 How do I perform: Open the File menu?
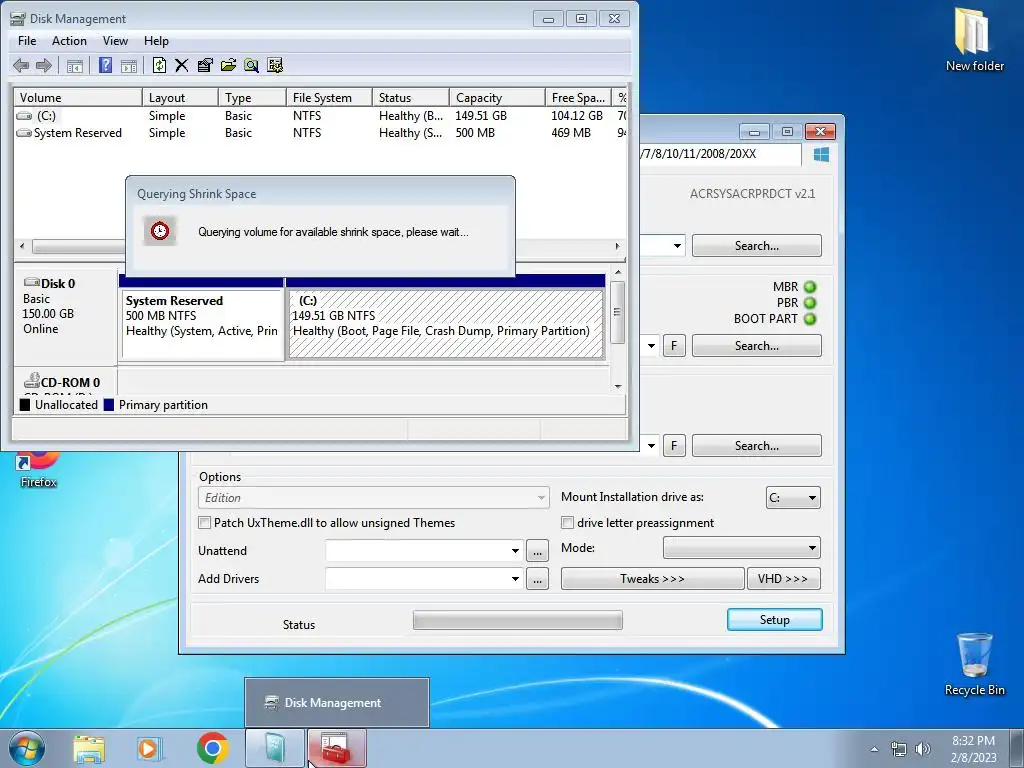[x=27, y=40]
